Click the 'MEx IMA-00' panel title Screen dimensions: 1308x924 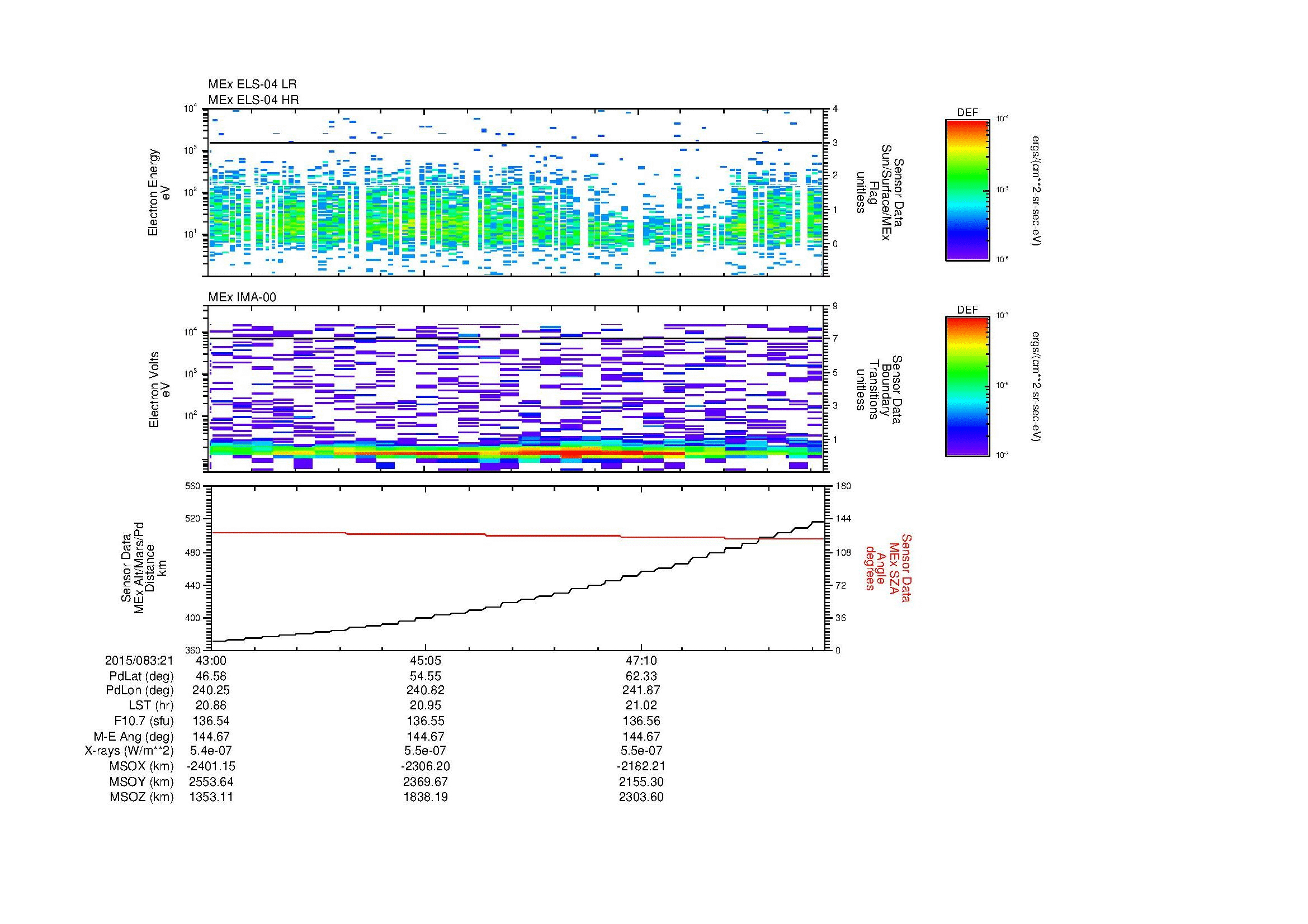click(242, 297)
